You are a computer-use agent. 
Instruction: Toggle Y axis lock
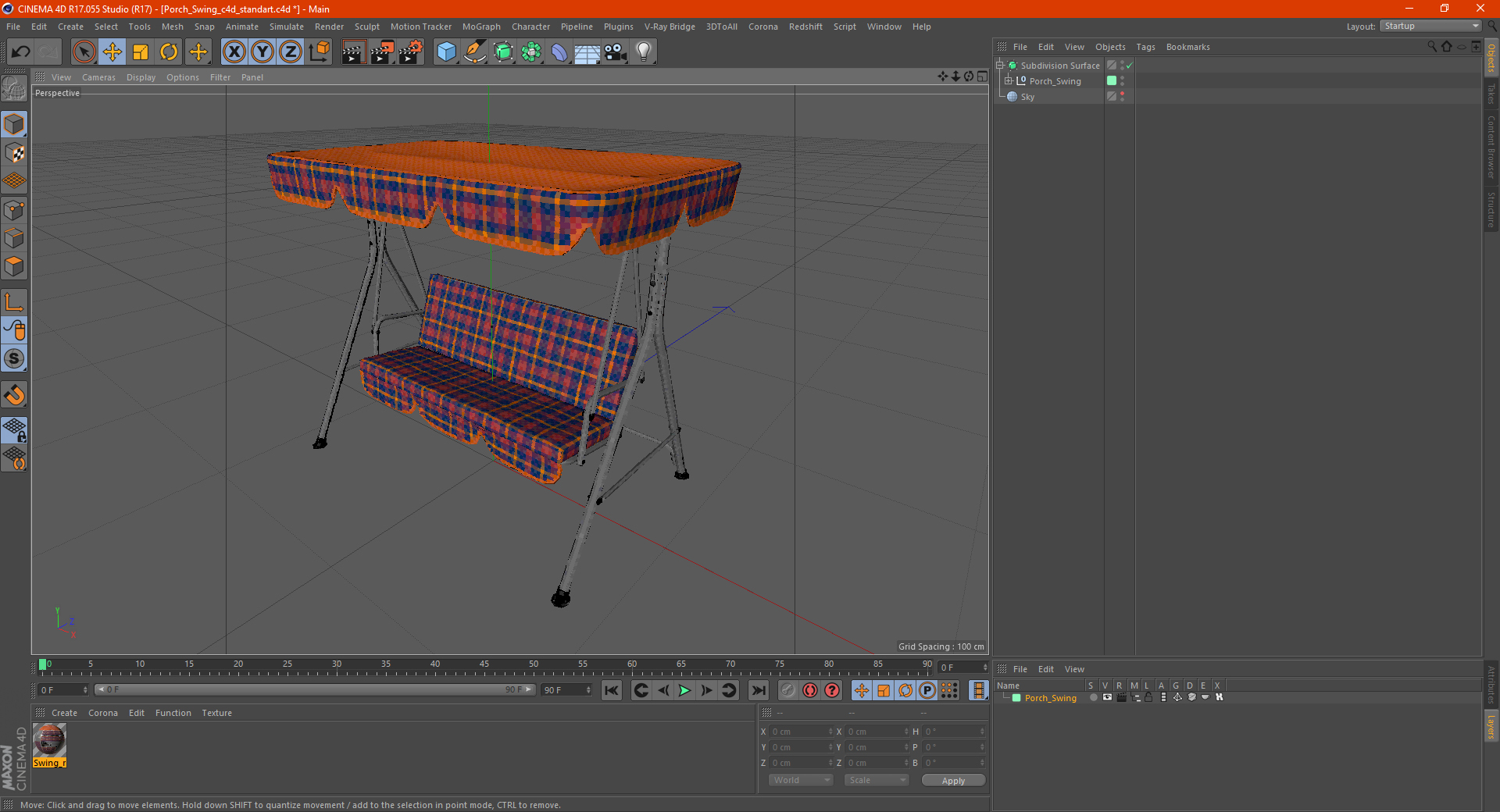262,52
